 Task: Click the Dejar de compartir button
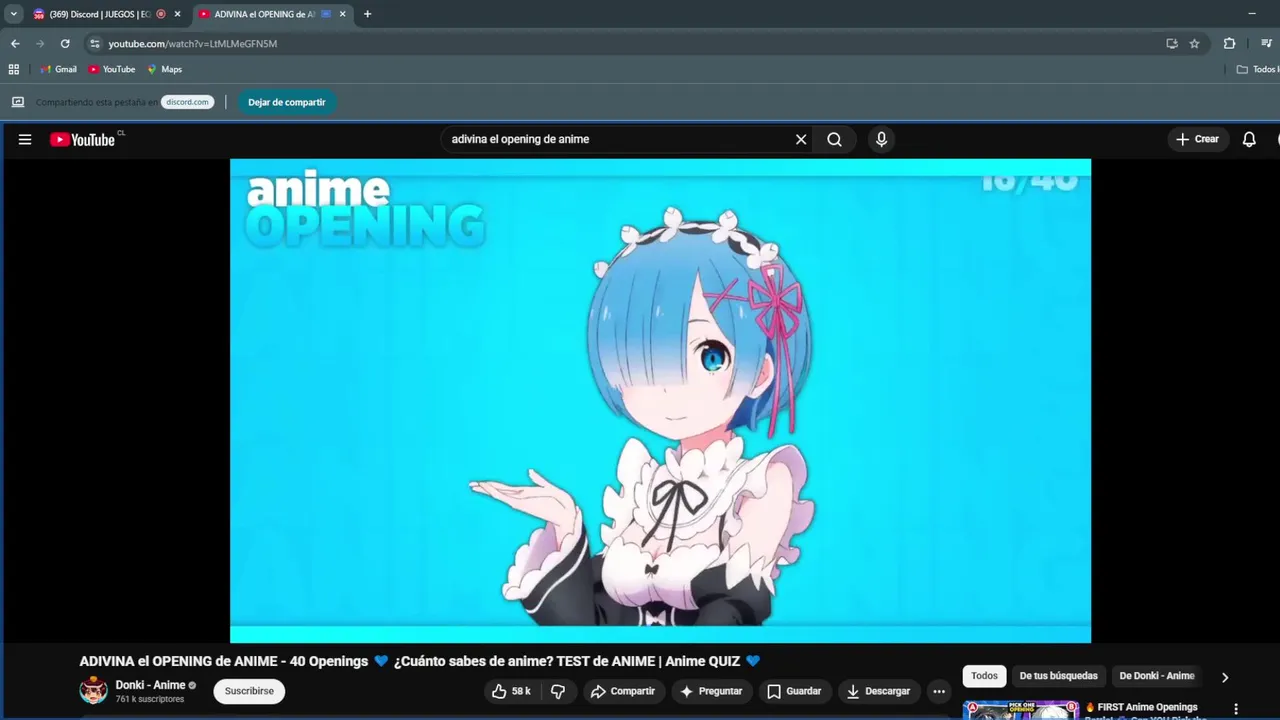pos(287,102)
